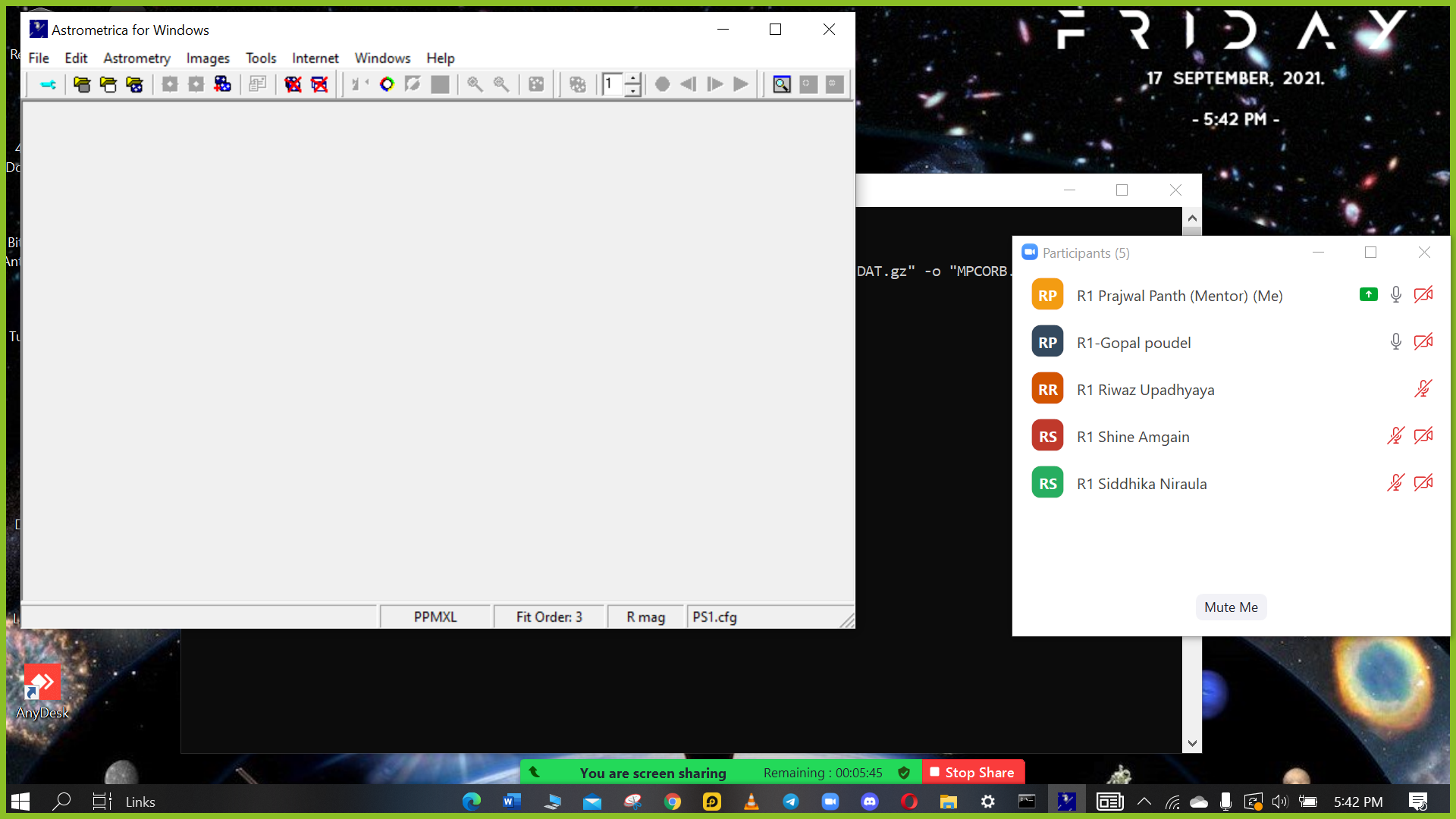Click the Invert Display toolbar icon
Viewport: 1456px width, 819px height.
click(x=413, y=84)
